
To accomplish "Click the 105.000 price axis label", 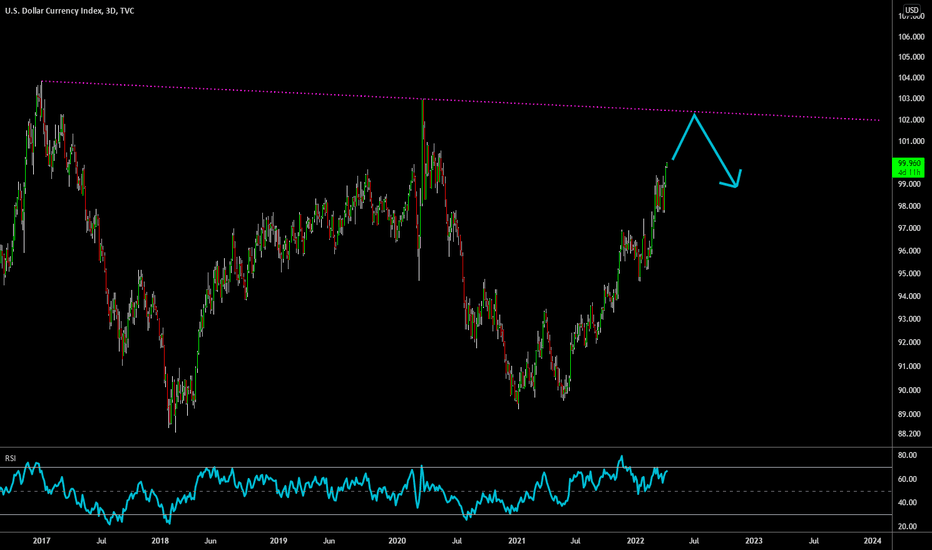I will tap(911, 57).
